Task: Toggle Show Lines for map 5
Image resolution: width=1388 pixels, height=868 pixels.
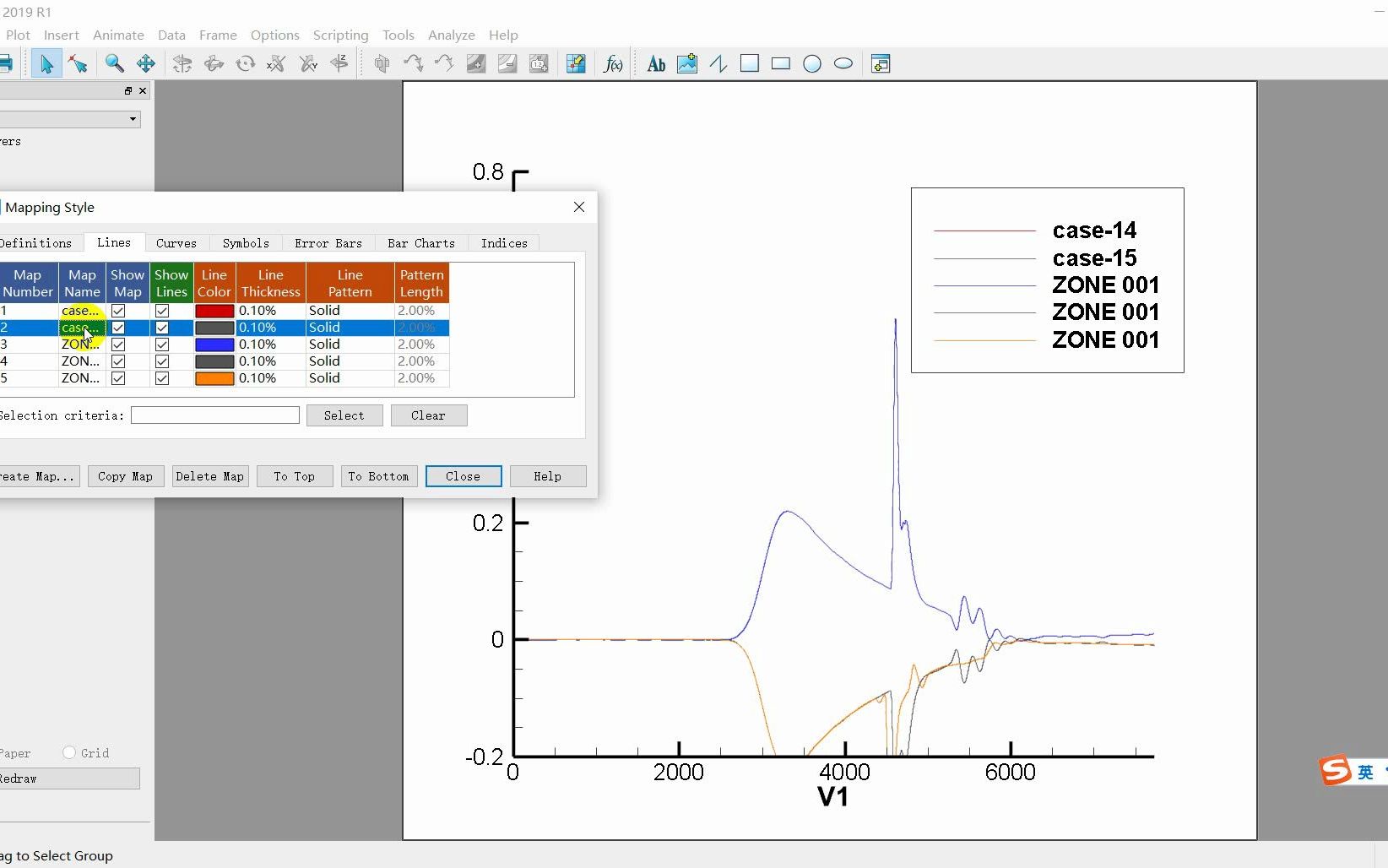Action: click(x=162, y=378)
